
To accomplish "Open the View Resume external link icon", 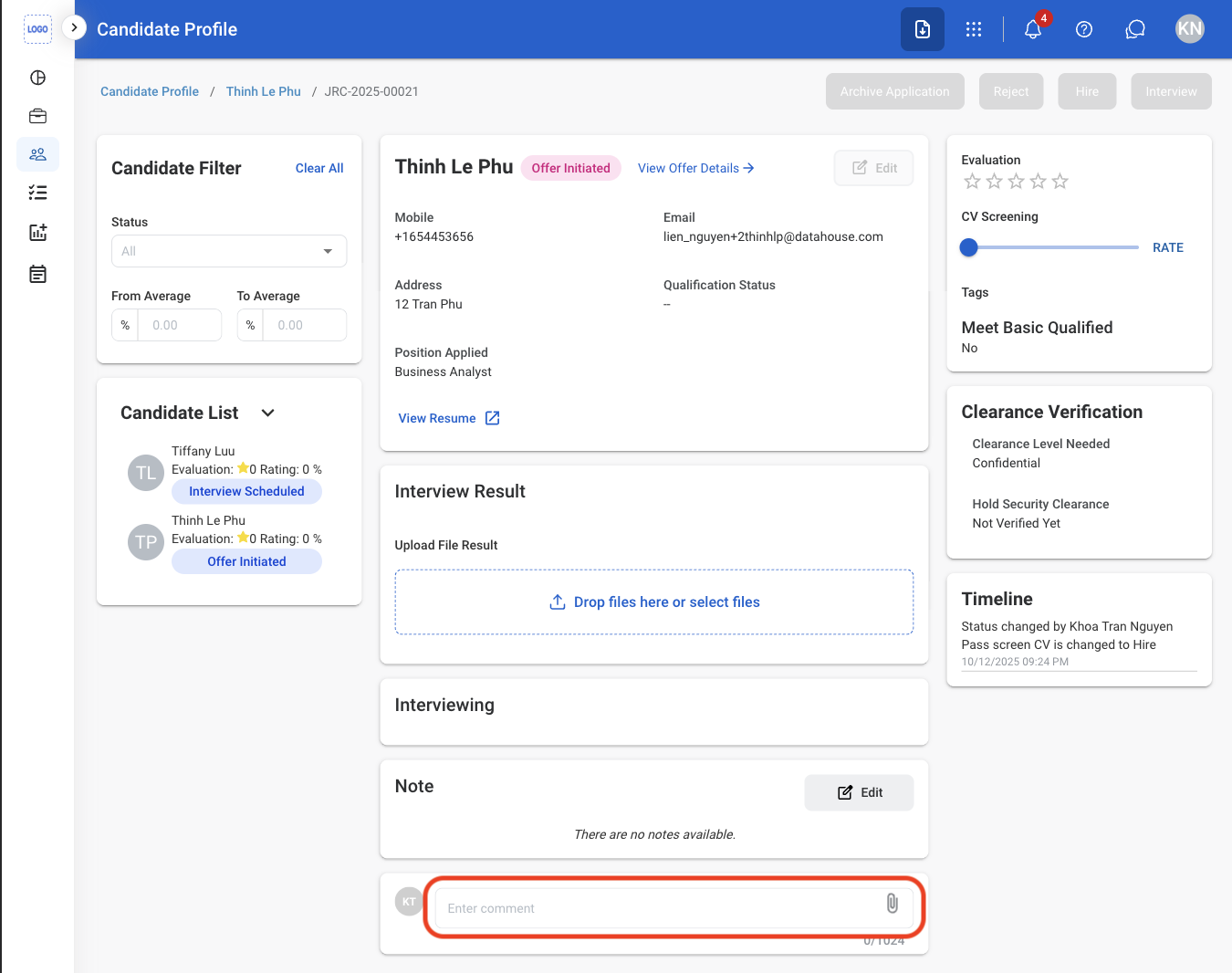I will (x=493, y=418).
